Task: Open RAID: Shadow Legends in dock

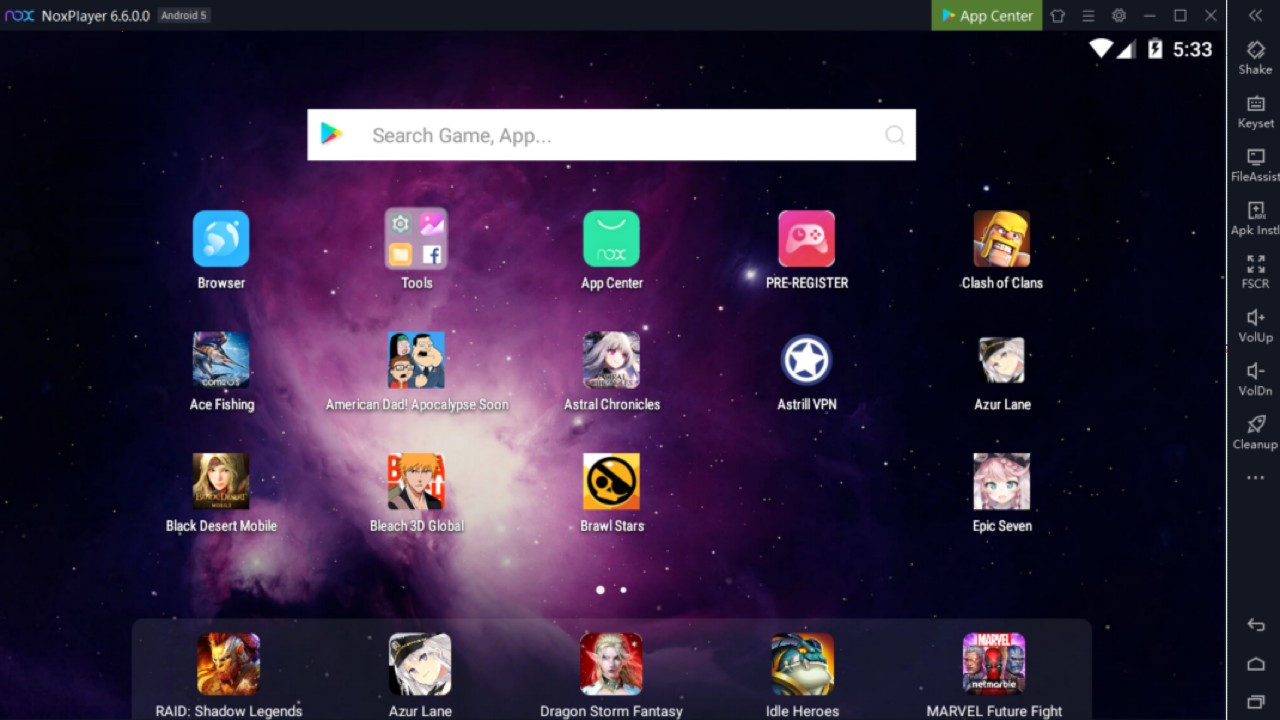Action: (228, 664)
